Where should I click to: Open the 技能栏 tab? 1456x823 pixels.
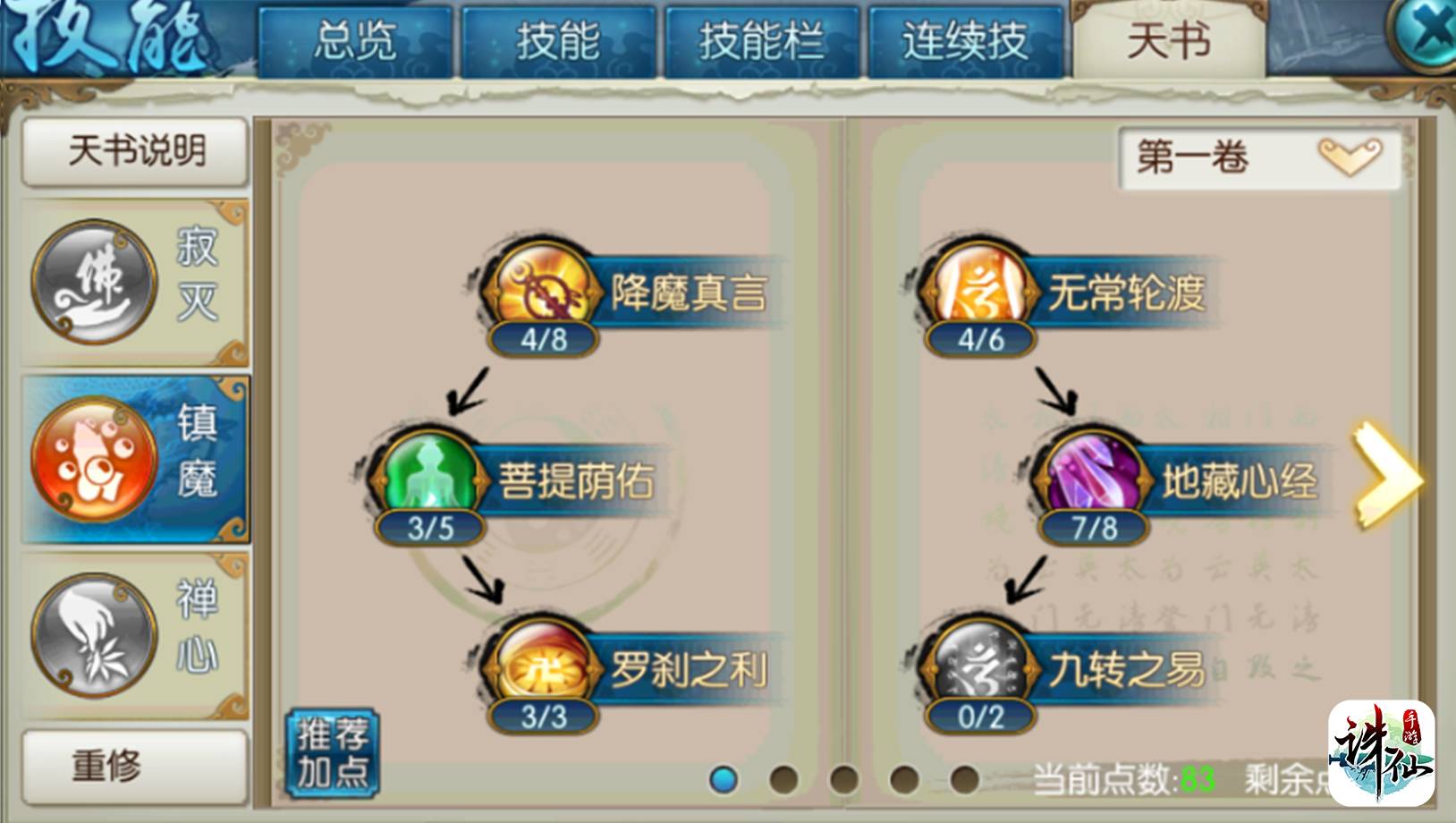[x=761, y=41]
